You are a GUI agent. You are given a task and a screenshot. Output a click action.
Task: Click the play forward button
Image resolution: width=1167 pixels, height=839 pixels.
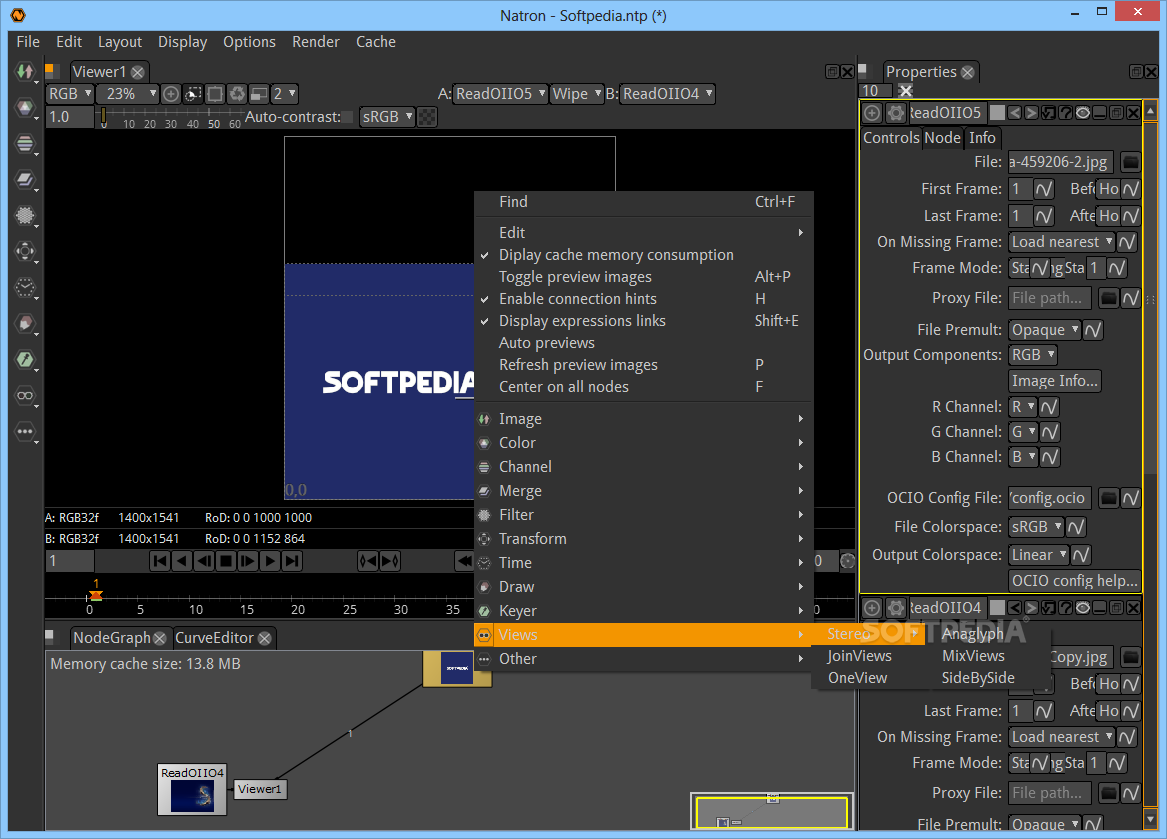(270, 561)
